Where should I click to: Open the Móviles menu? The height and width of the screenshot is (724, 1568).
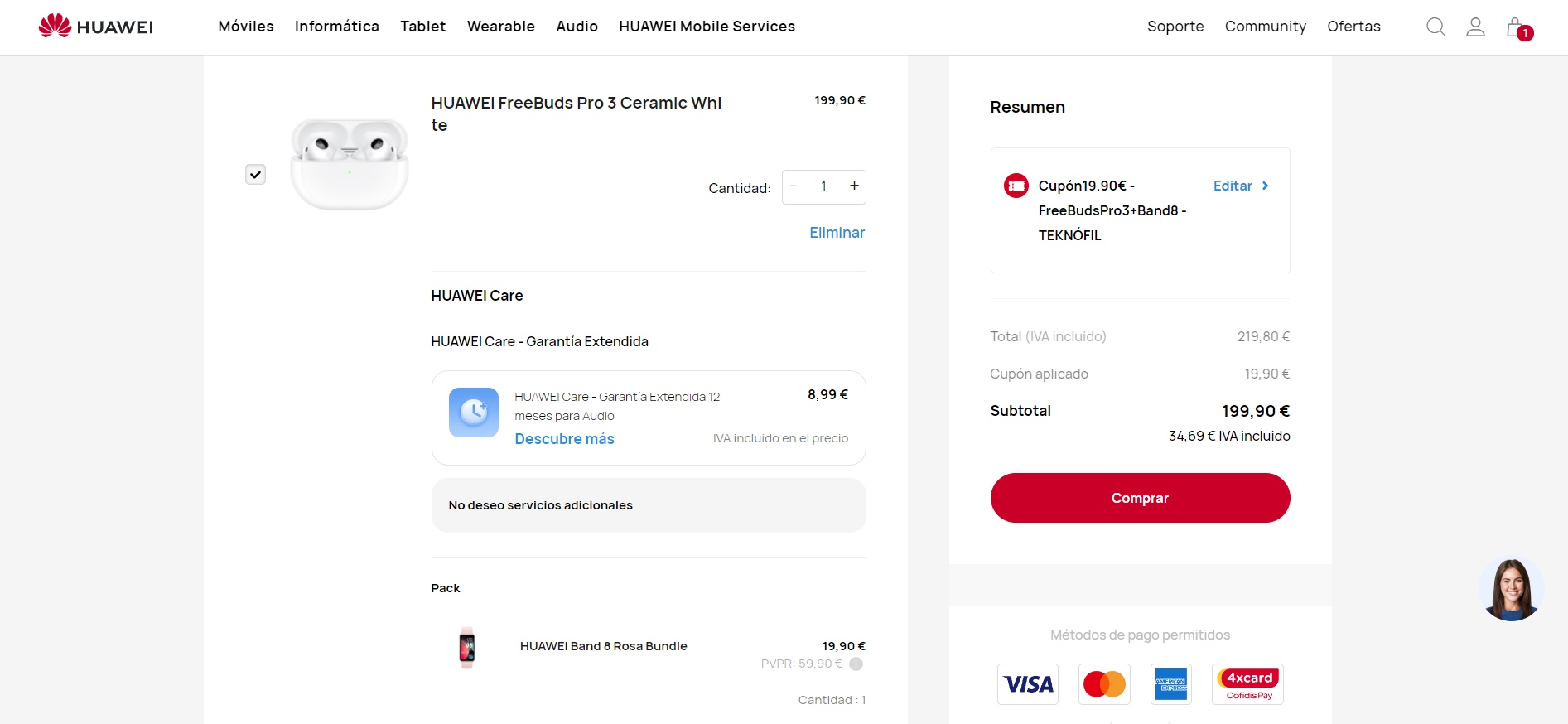[246, 27]
